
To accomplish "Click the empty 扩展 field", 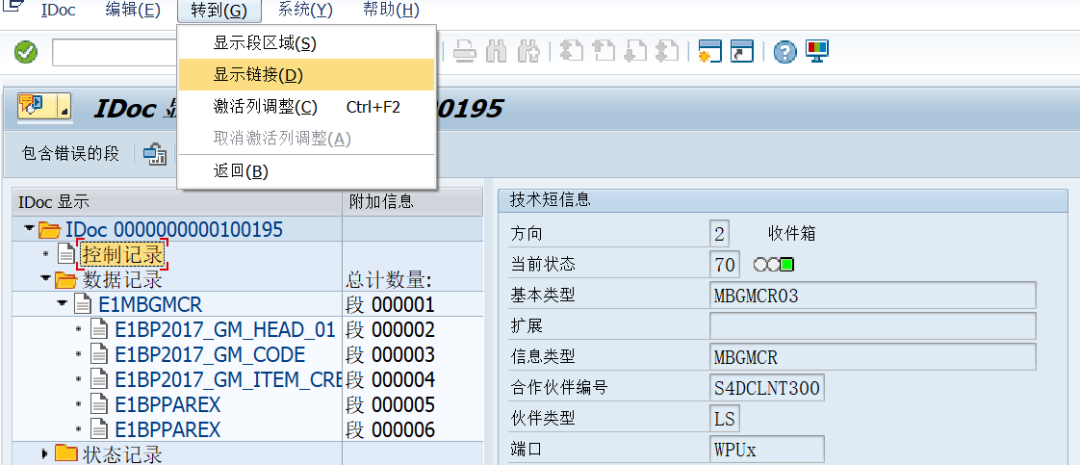I will 873,326.
